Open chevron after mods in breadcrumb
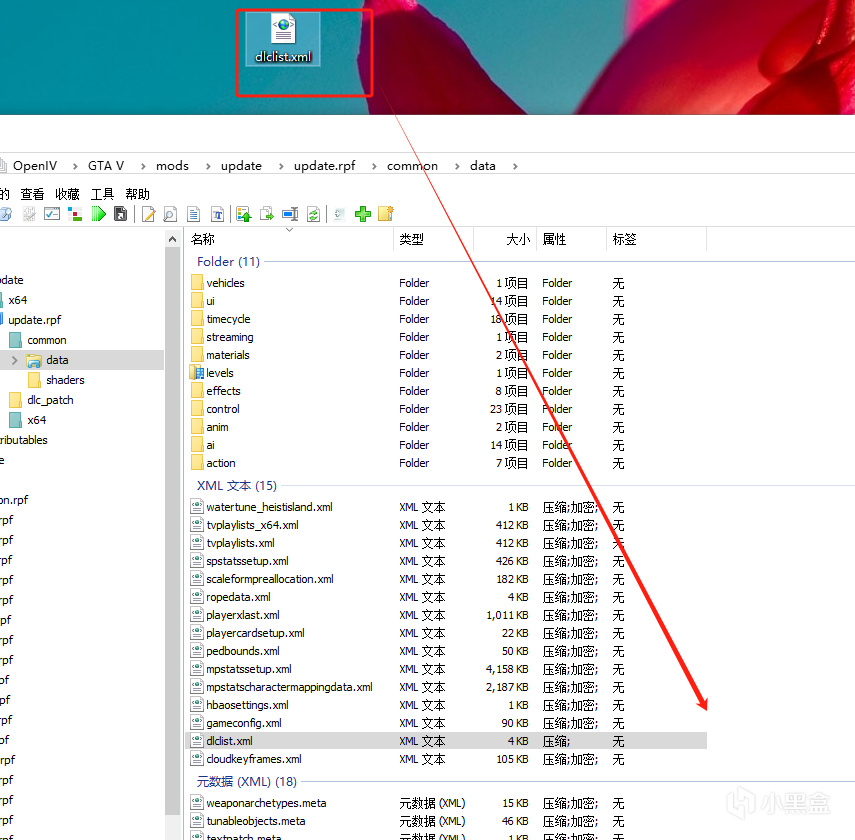The image size is (855, 840). pos(208,166)
